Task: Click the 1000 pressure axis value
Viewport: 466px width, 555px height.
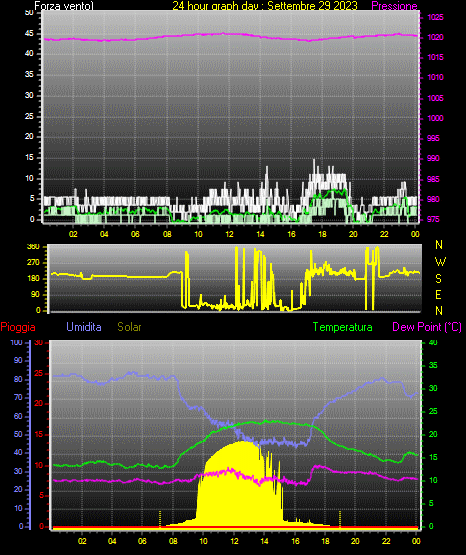Action: click(x=435, y=118)
